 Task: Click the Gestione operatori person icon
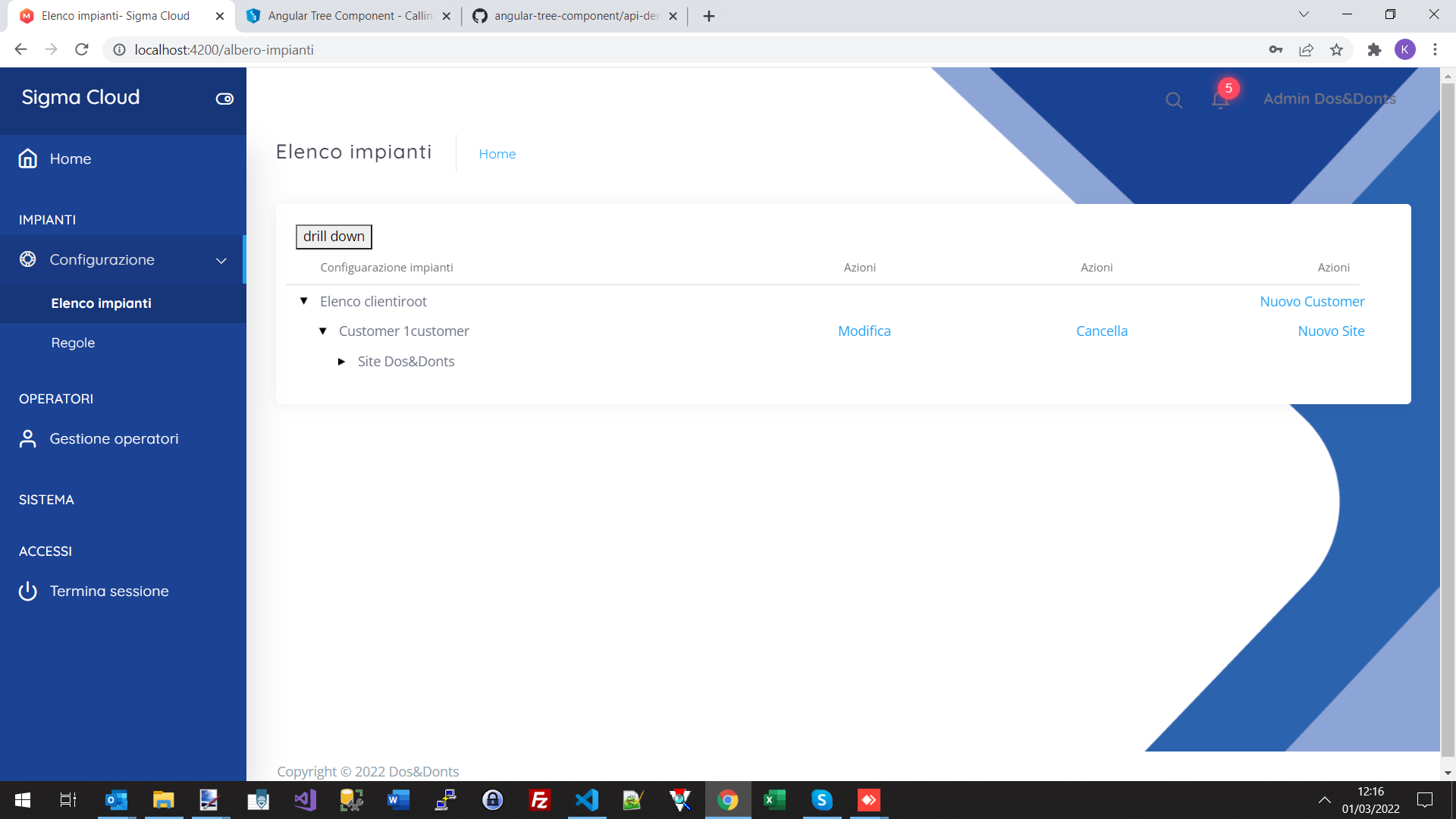[x=28, y=439]
